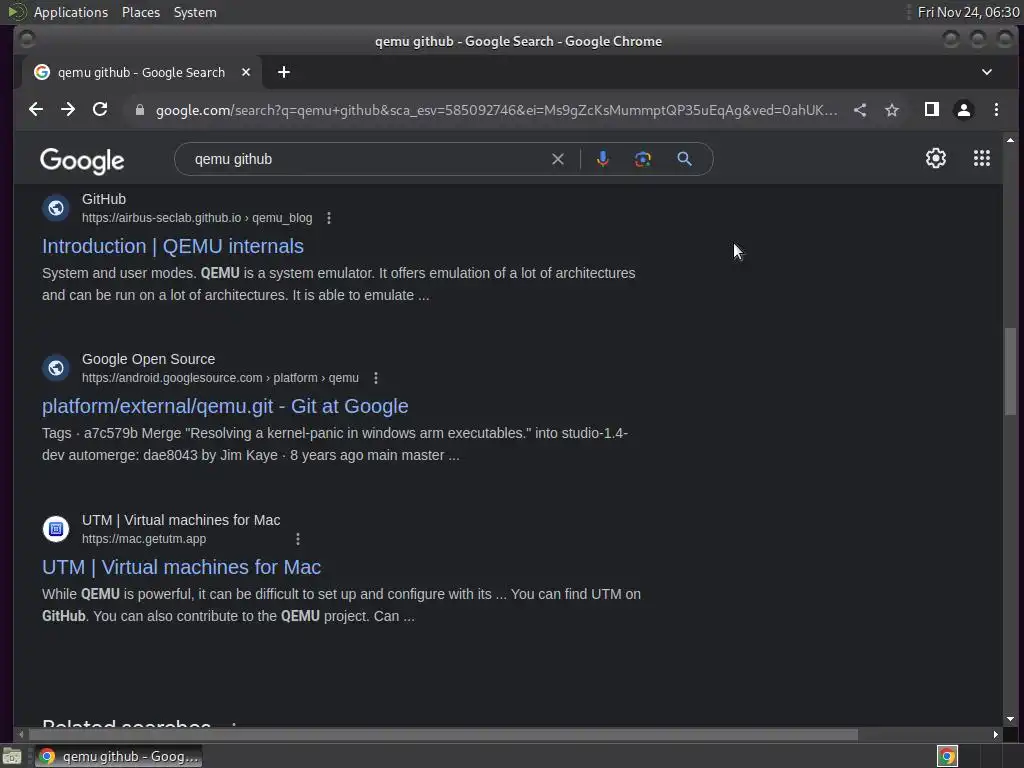Select Chrome window in the taskbar
The image size is (1024, 768).
pos(119,756)
